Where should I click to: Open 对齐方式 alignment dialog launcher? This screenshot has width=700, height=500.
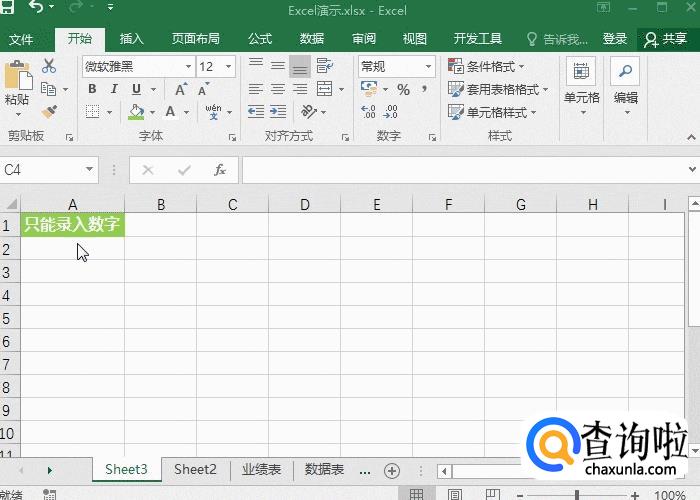click(345, 138)
